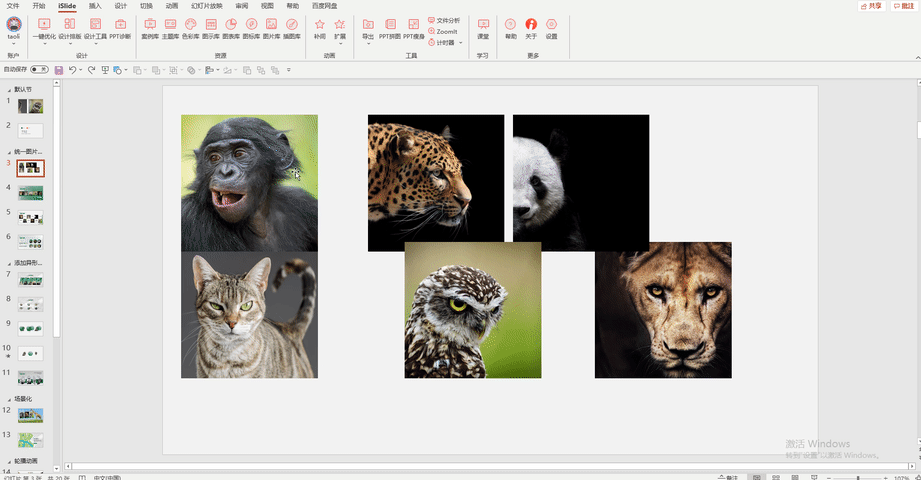Open the 计时器 timer dropdown arrow
921x480 pixels.
pos(460,43)
